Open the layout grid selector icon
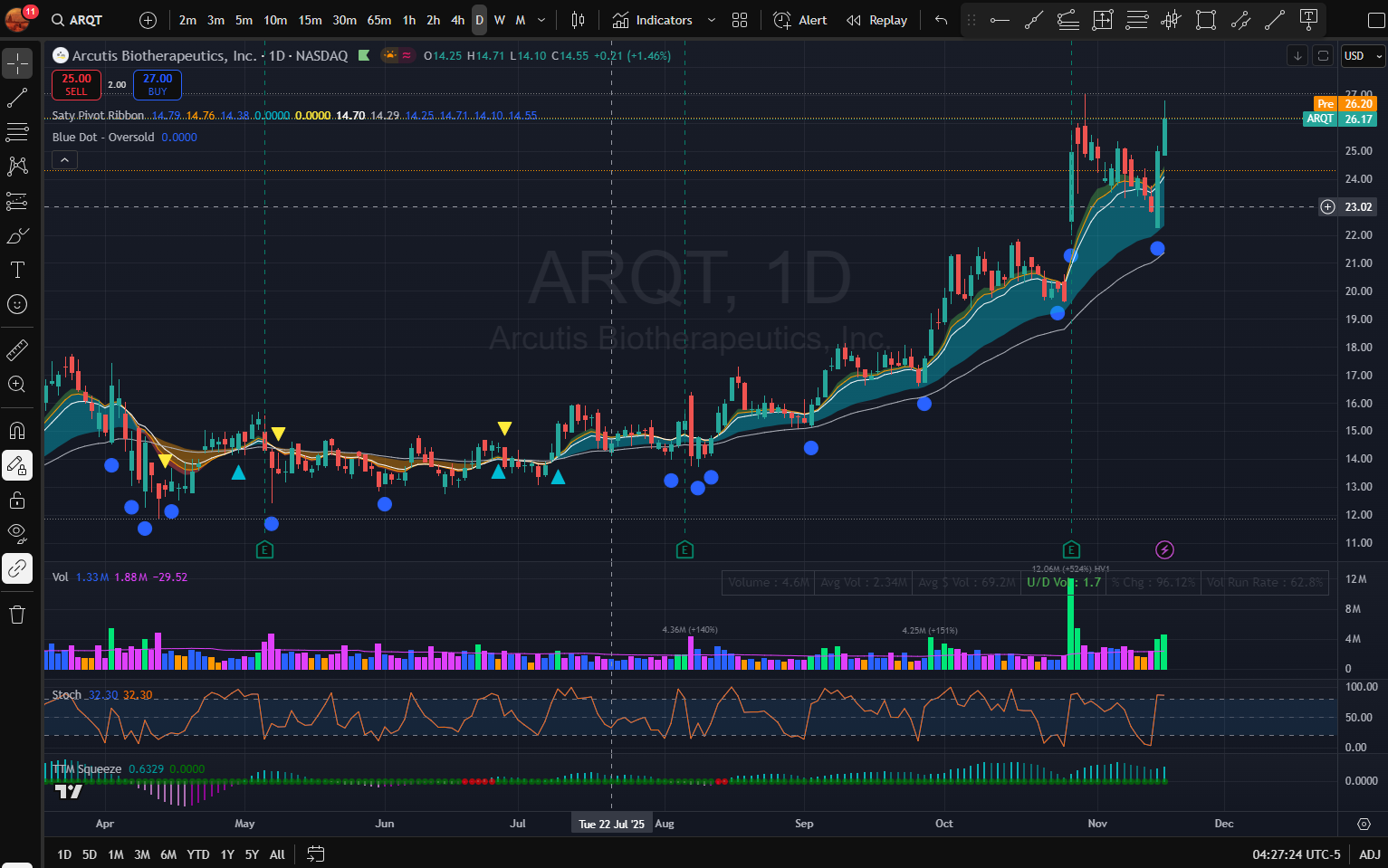Viewport: 1388px width, 868px height. [740, 20]
